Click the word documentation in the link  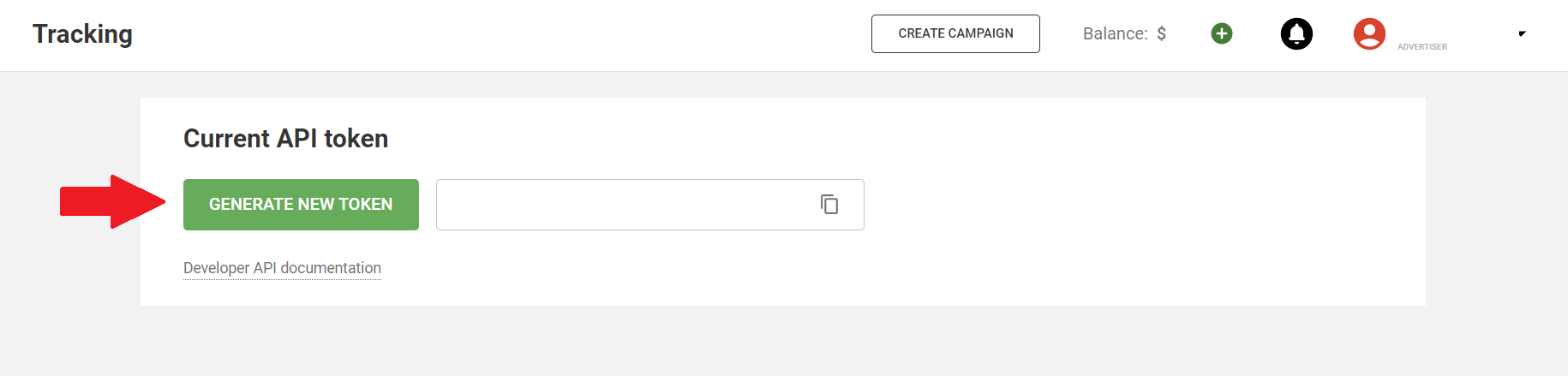331,268
